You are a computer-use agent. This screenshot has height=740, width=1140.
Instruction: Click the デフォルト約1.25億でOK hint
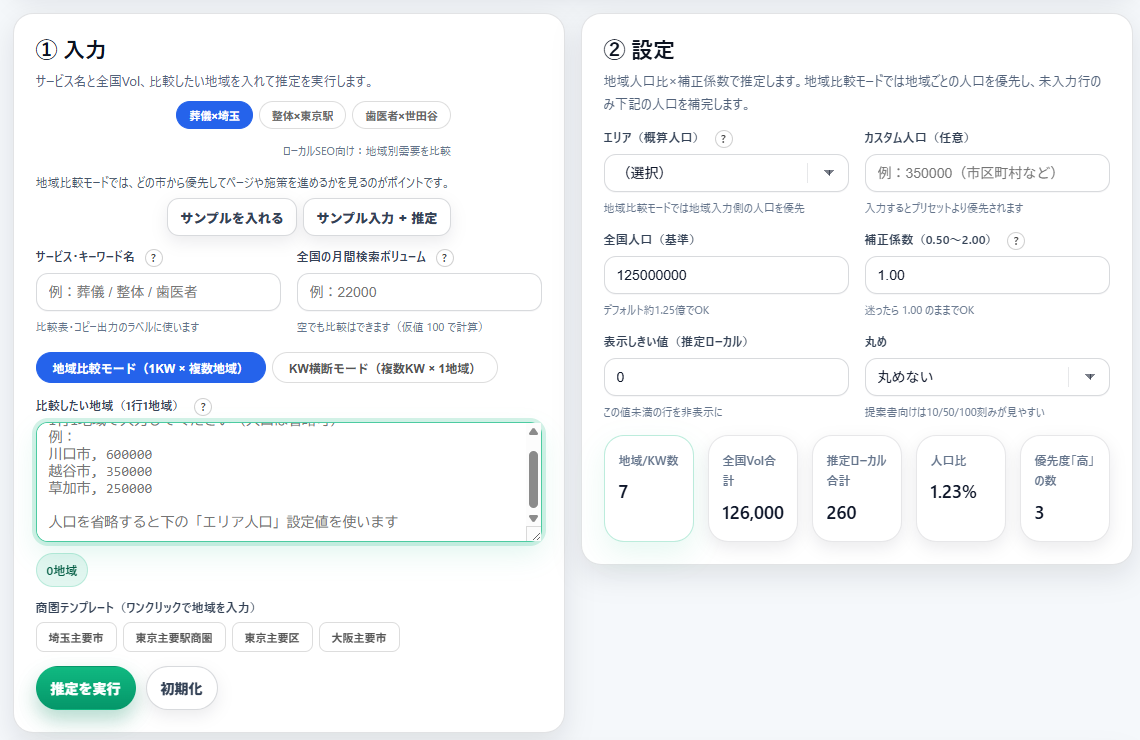pos(657,310)
